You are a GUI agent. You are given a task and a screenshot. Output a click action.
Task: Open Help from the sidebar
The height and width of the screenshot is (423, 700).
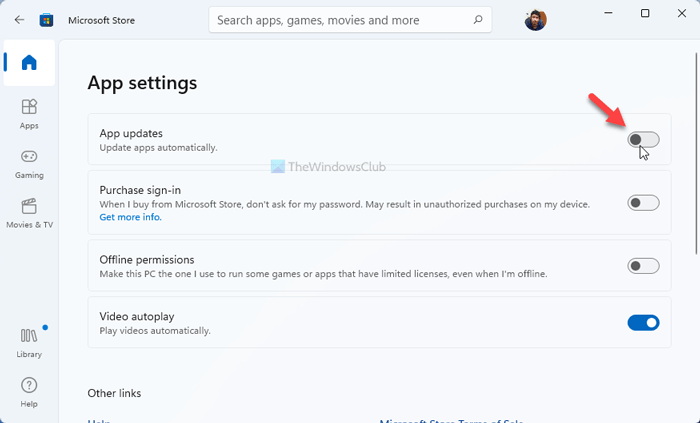29,392
